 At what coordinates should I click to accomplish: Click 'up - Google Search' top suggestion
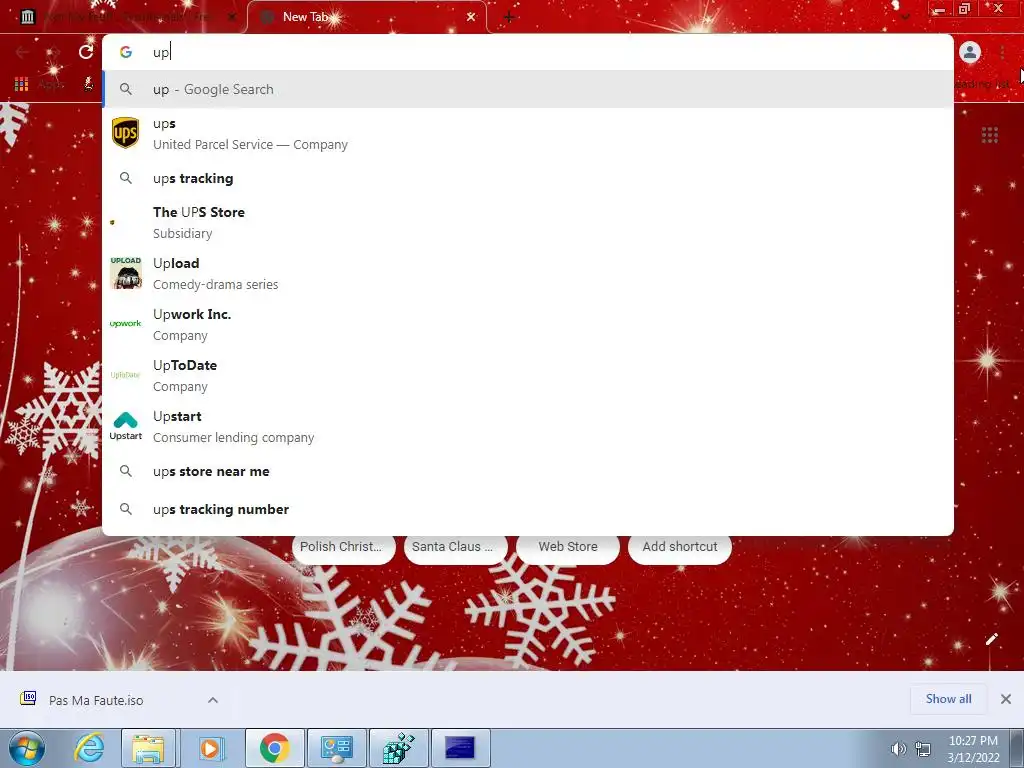528,89
